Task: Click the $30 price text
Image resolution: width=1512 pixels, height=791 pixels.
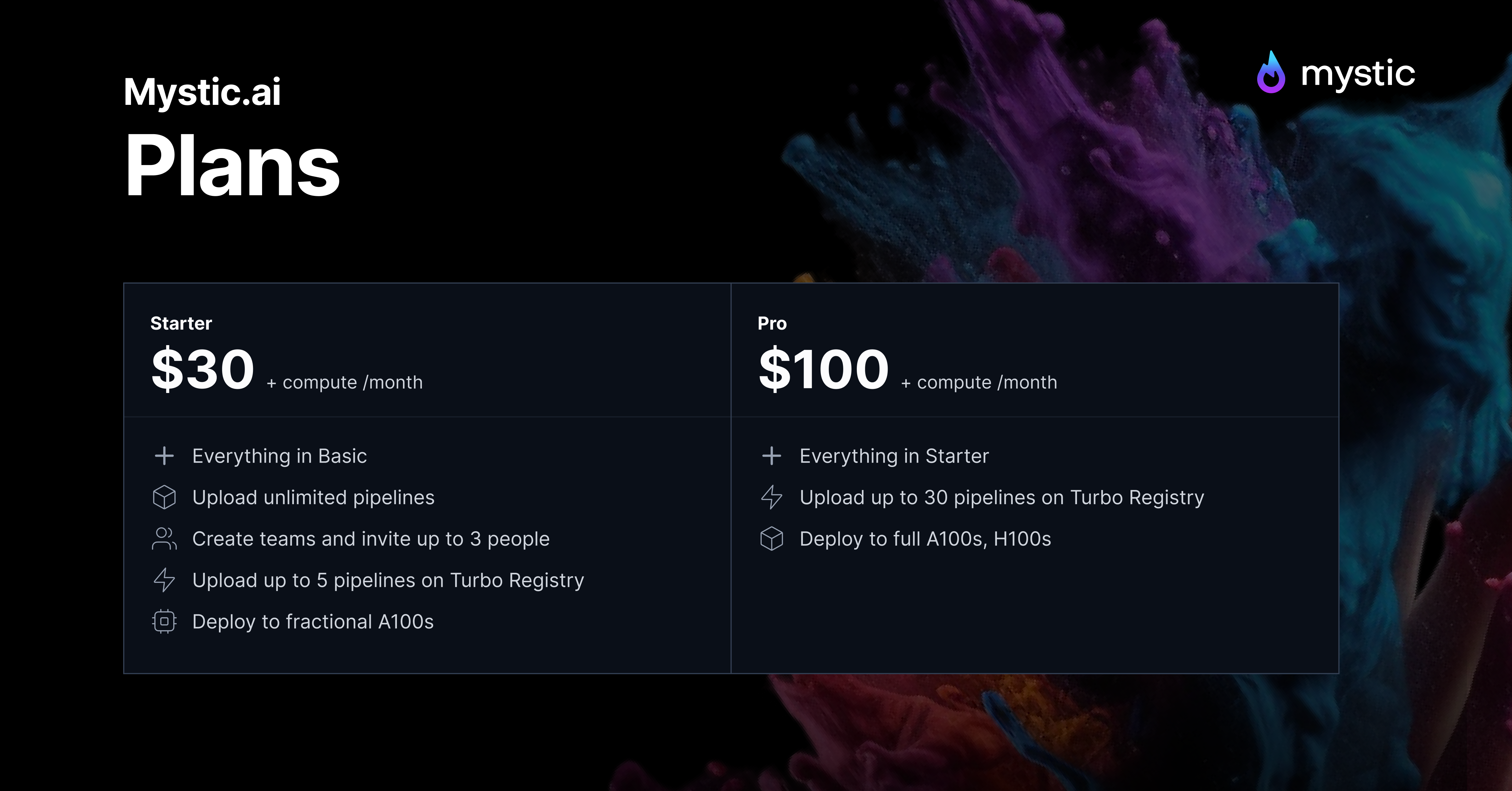Action: point(203,369)
